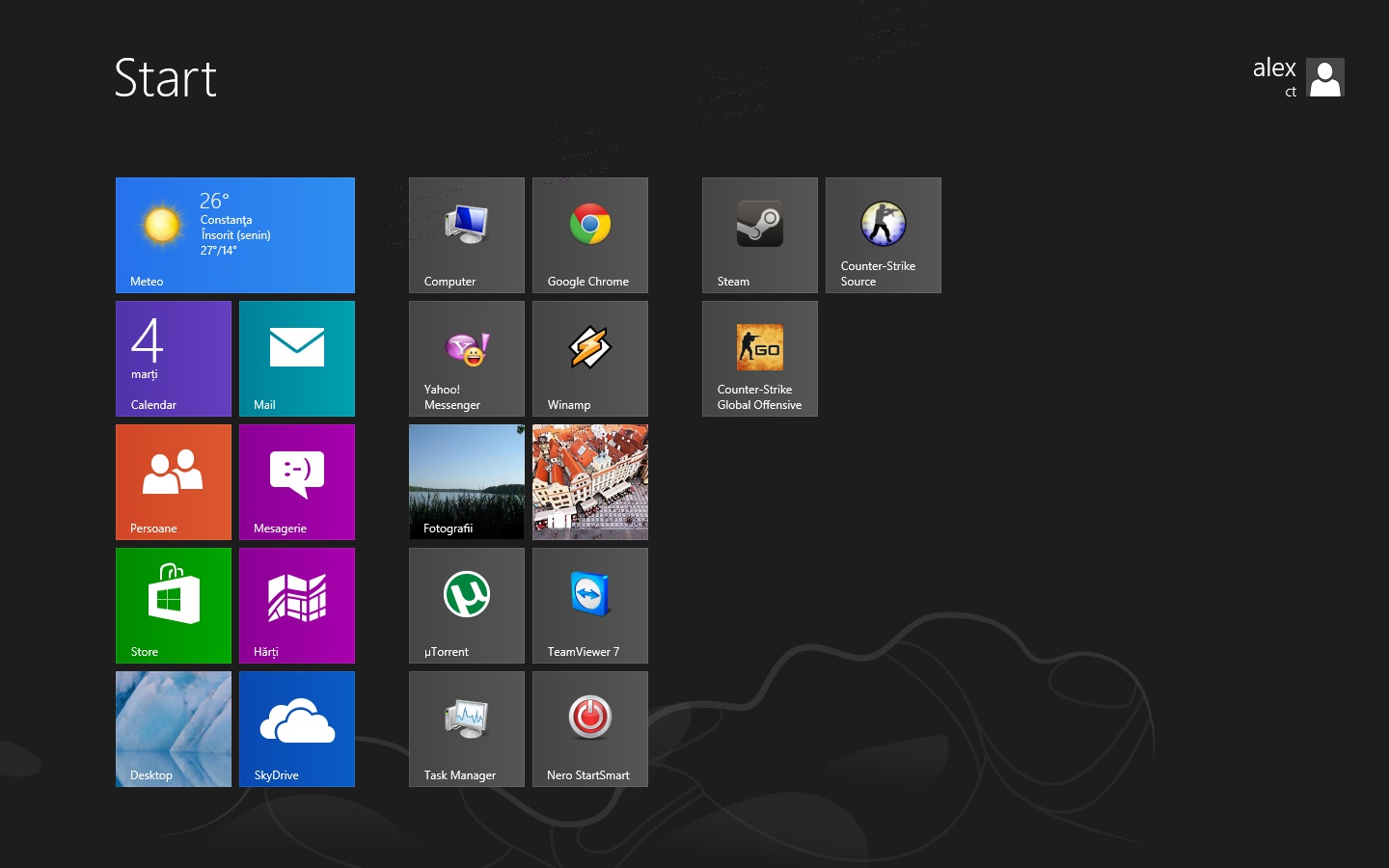Open the Hărți maps tile
The image size is (1389, 868).
coord(297,606)
